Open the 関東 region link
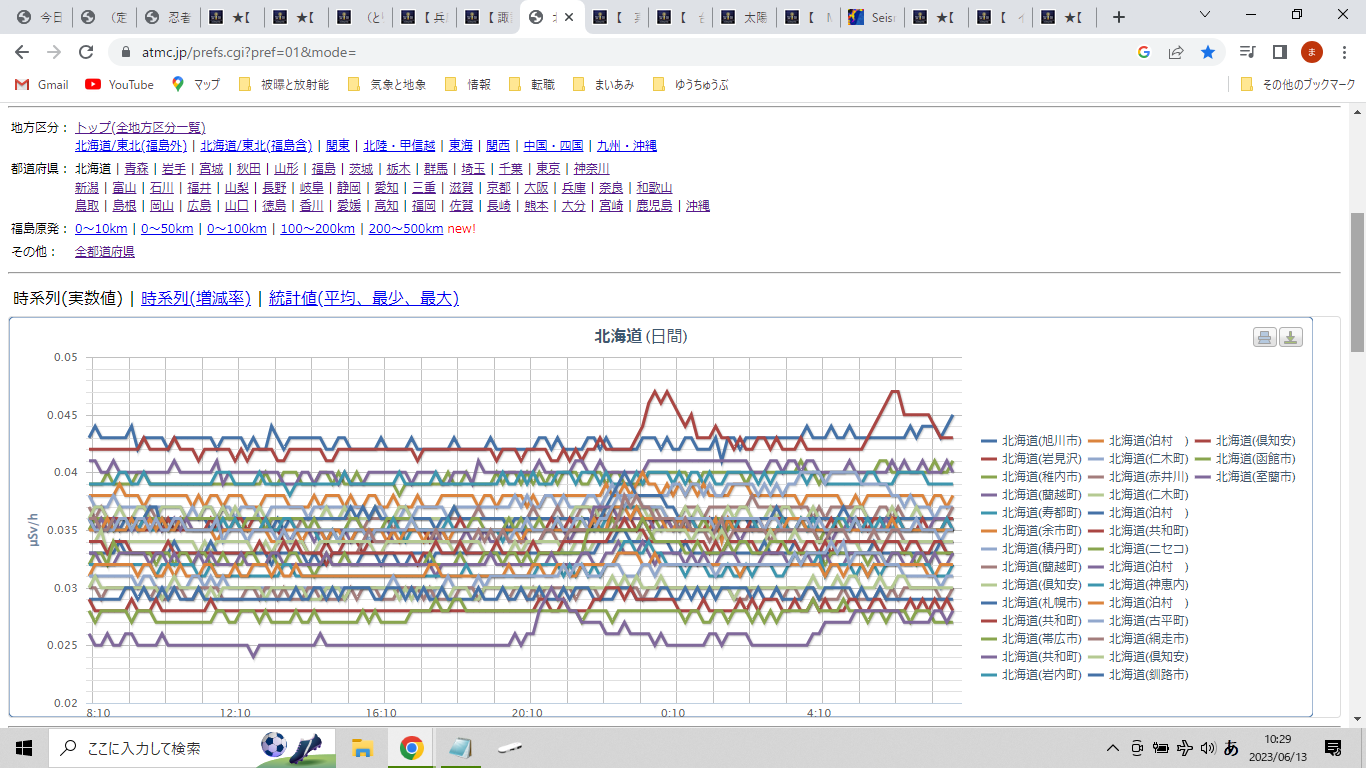This screenshot has height=768, width=1366. (338, 146)
